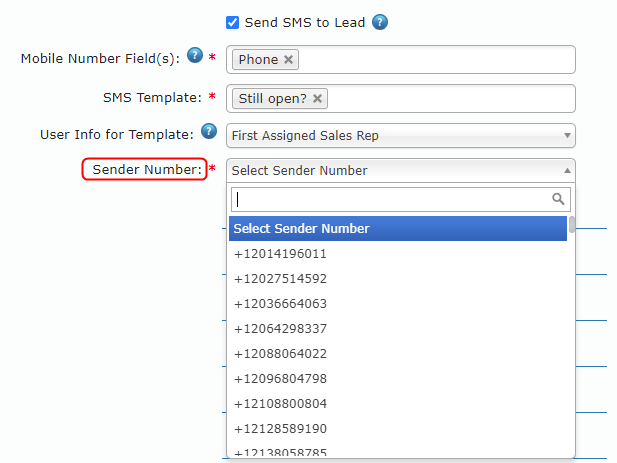Select sender number +12014196011
617x463 pixels.
pyautogui.click(x=398, y=254)
